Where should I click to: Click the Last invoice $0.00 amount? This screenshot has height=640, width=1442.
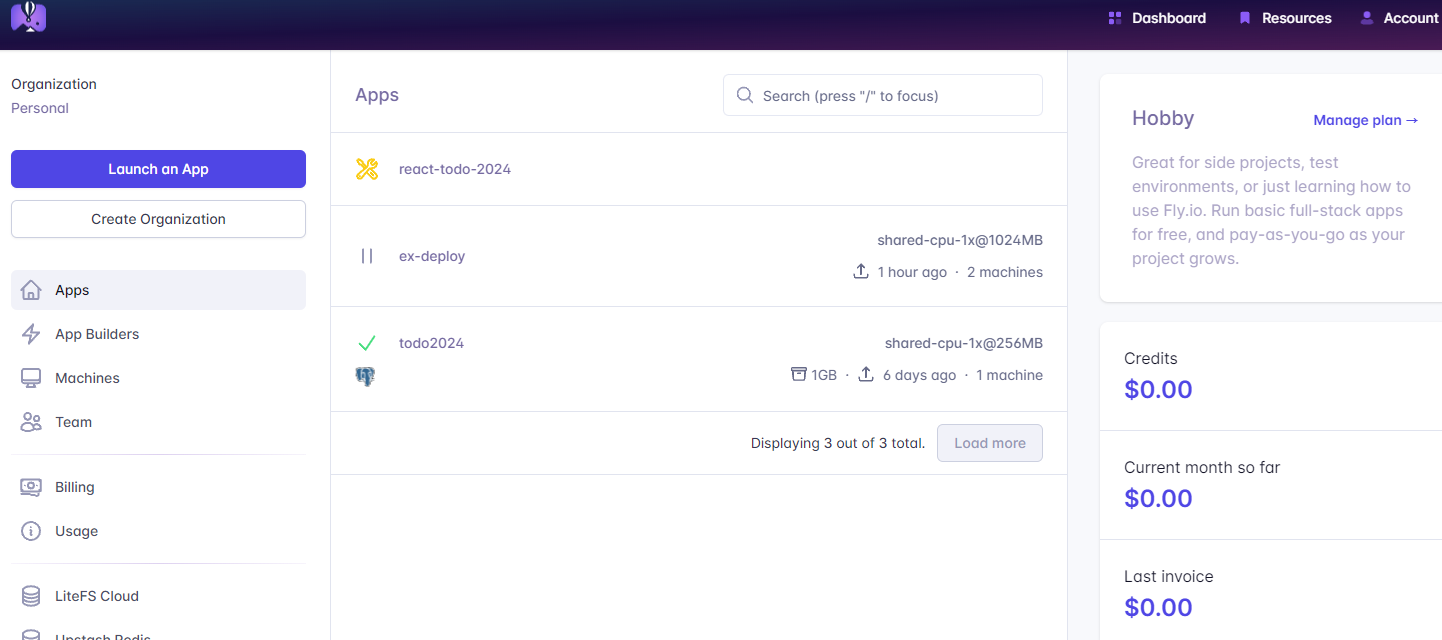(1158, 607)
